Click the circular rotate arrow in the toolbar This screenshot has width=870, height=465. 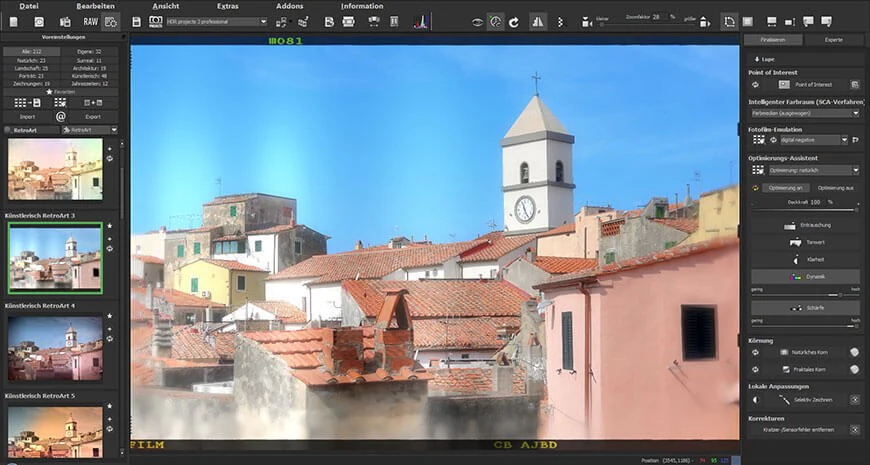click(x=514, y=22)
